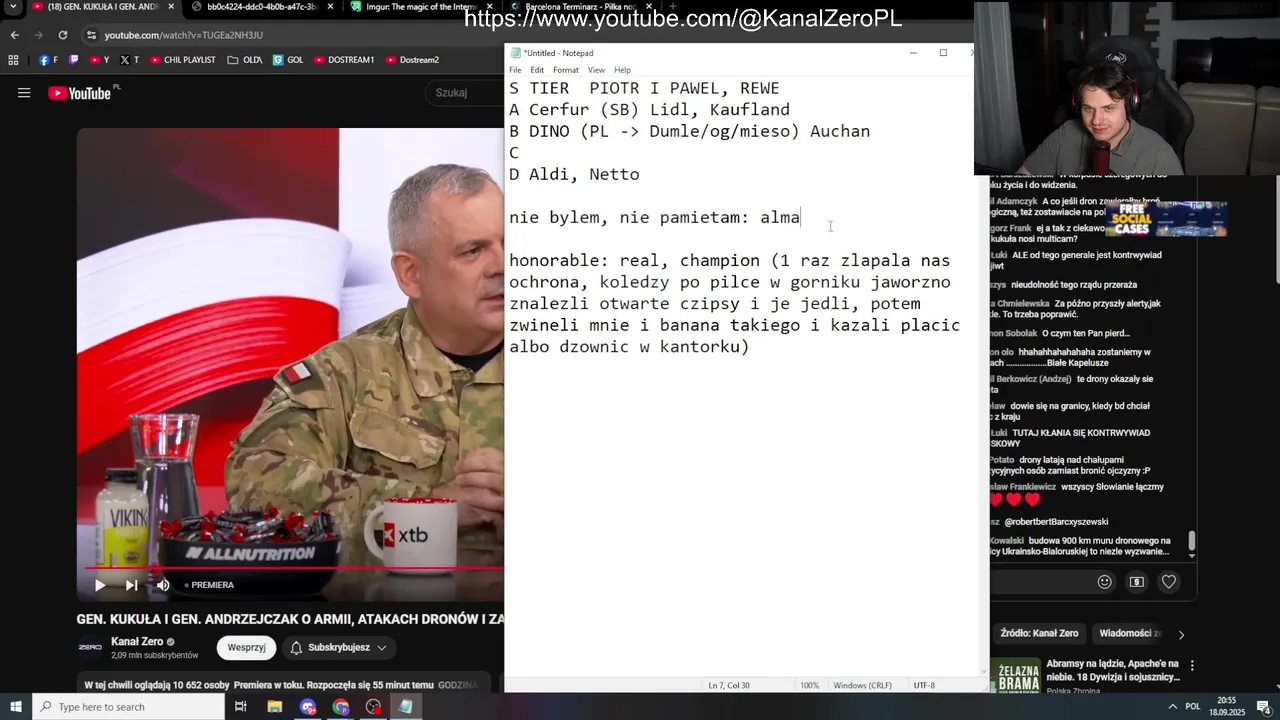Screen dimensions: 1280x720
Task: Play the video premiere
Action: point(100,585)
